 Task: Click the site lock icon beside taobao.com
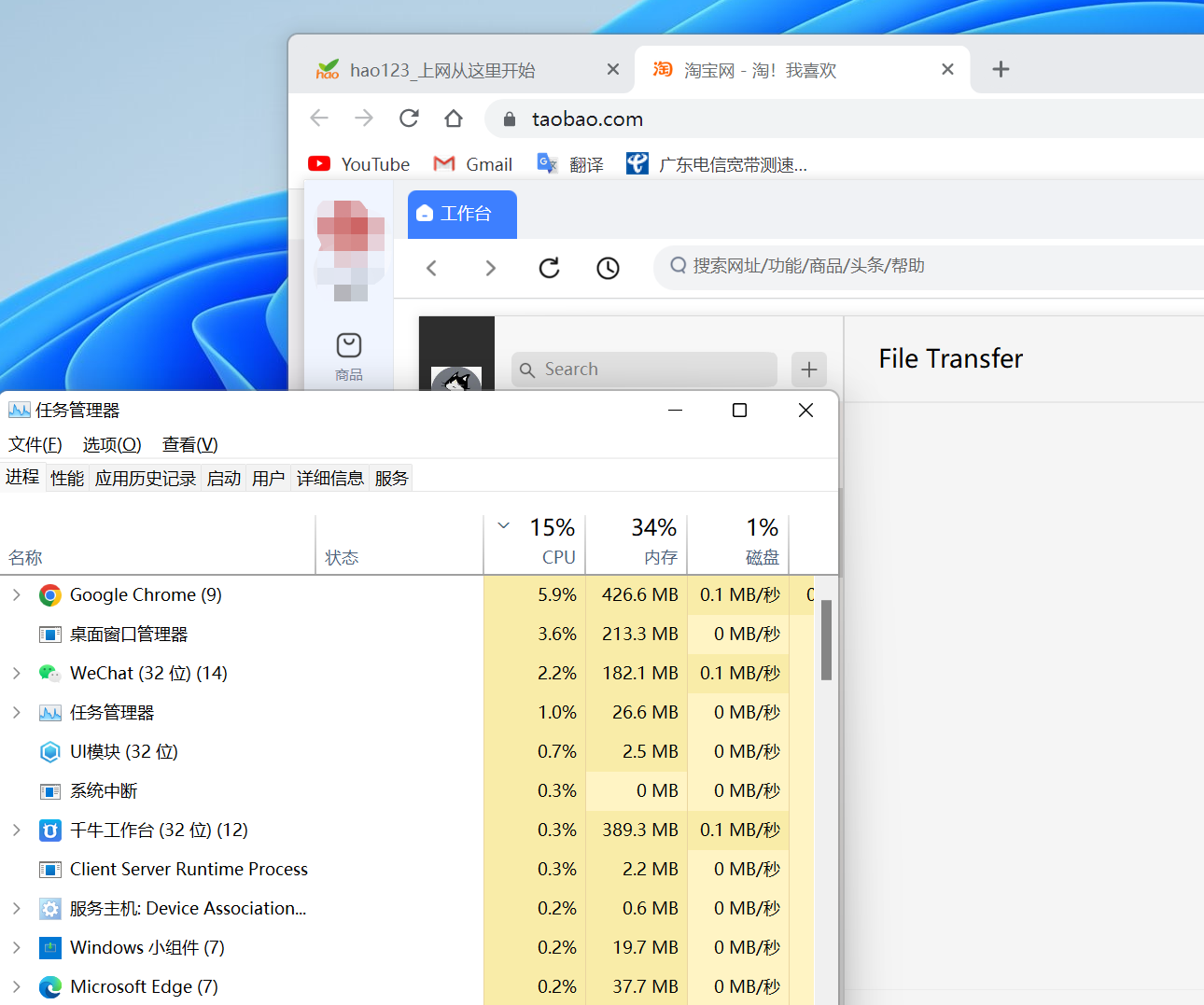(x=510, y=119)
